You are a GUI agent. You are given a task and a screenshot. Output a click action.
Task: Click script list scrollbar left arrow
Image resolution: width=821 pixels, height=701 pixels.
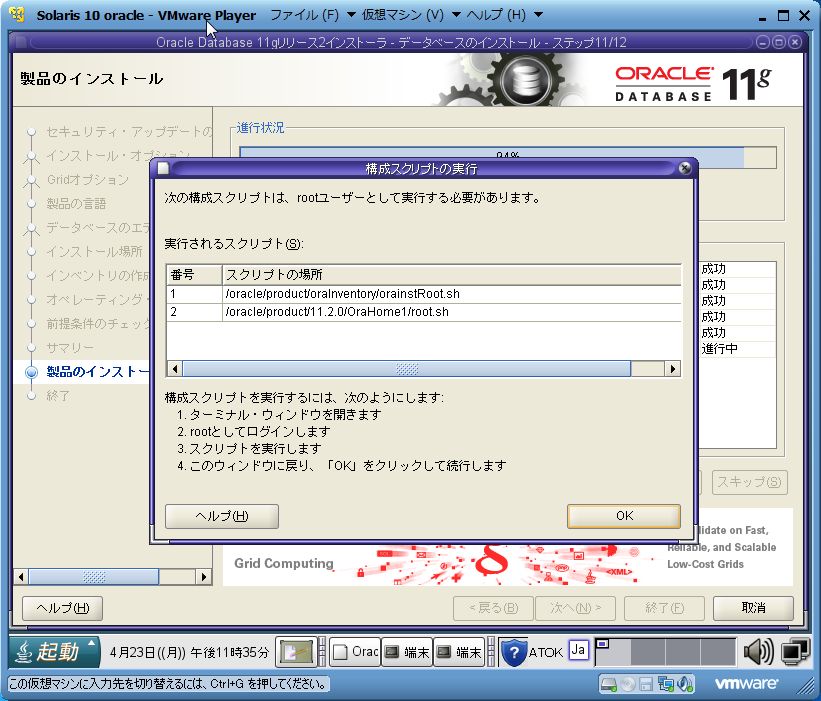175,369
